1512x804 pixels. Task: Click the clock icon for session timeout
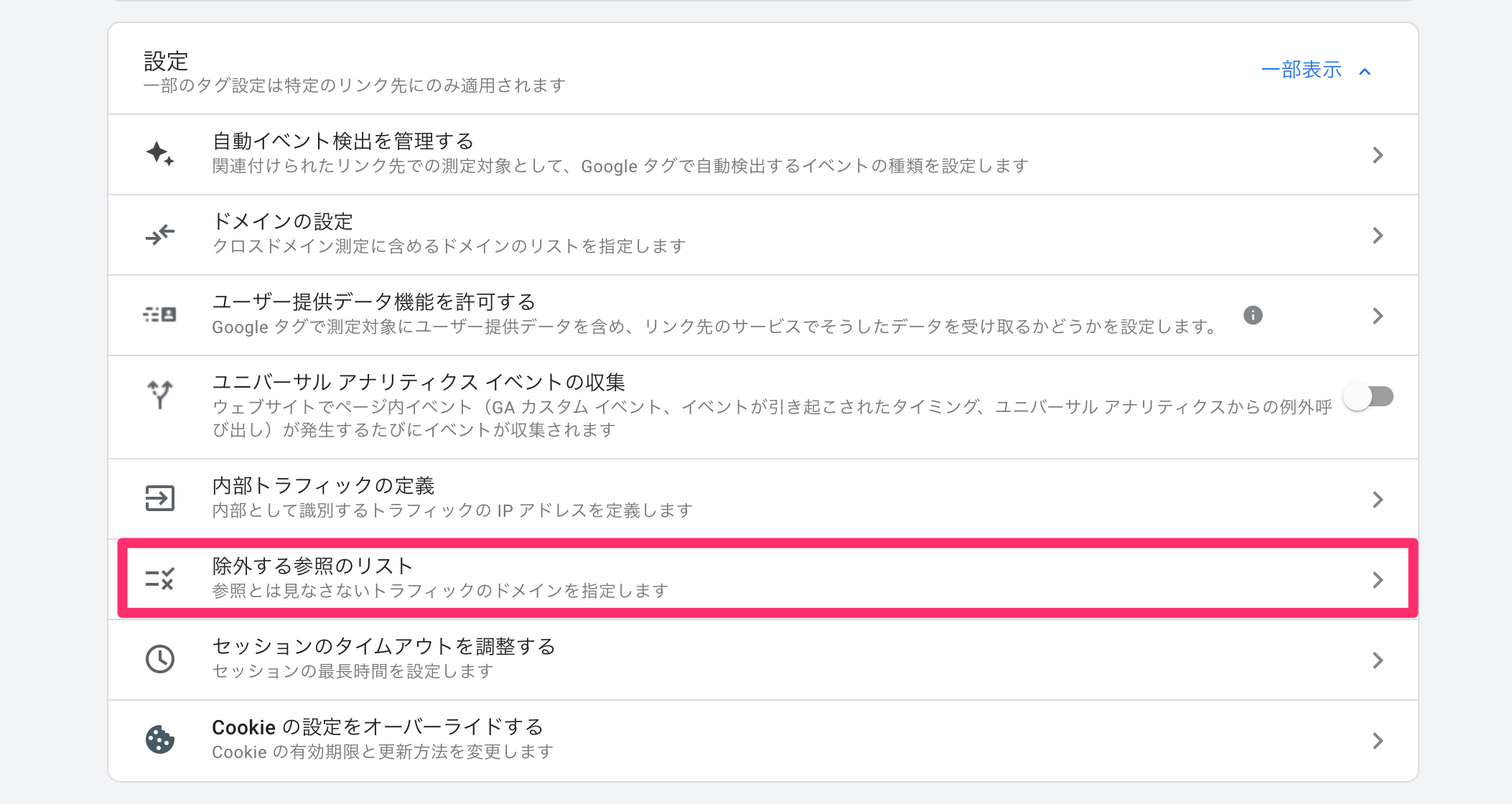click(x=160, y=659)
